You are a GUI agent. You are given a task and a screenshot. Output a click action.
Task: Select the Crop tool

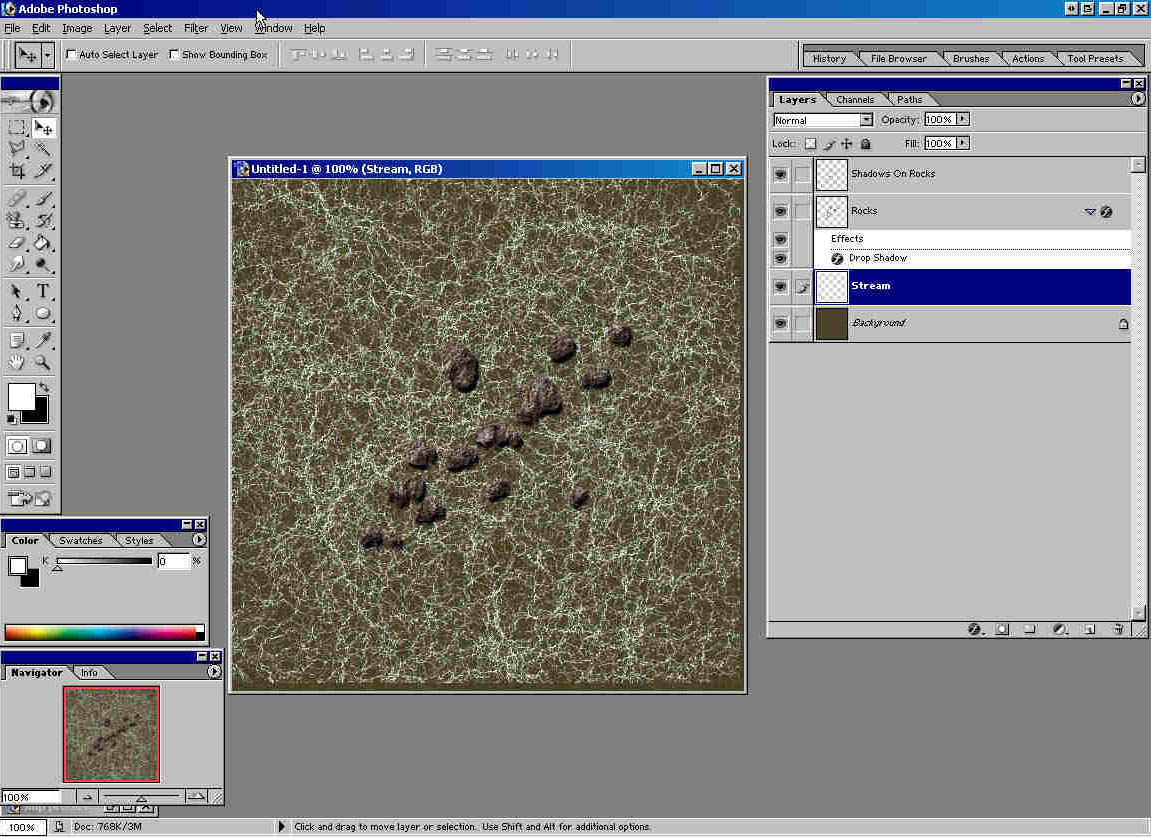click(17, 171)
